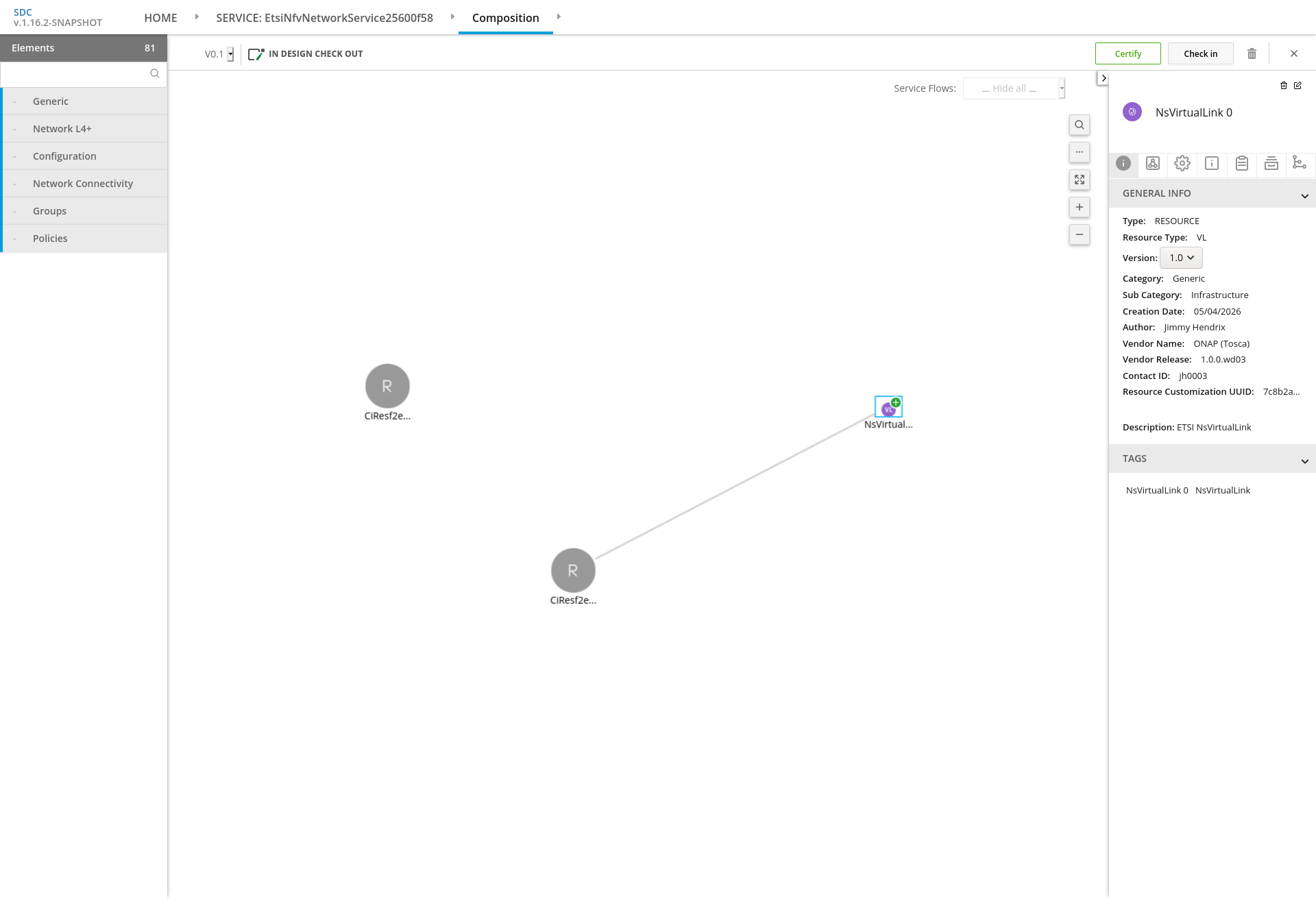Expand the Network Connectivity element category
The height and width of the screenshot is (904, 1316).
coord(84,184)
